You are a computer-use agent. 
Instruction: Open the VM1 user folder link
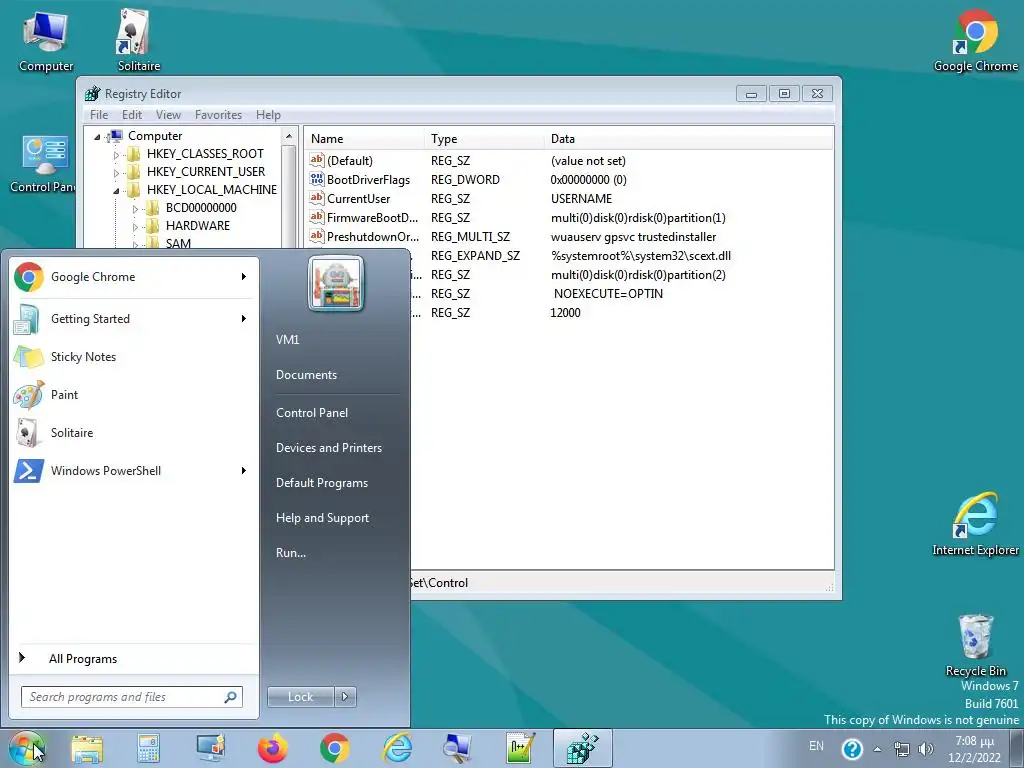point(287,340)
